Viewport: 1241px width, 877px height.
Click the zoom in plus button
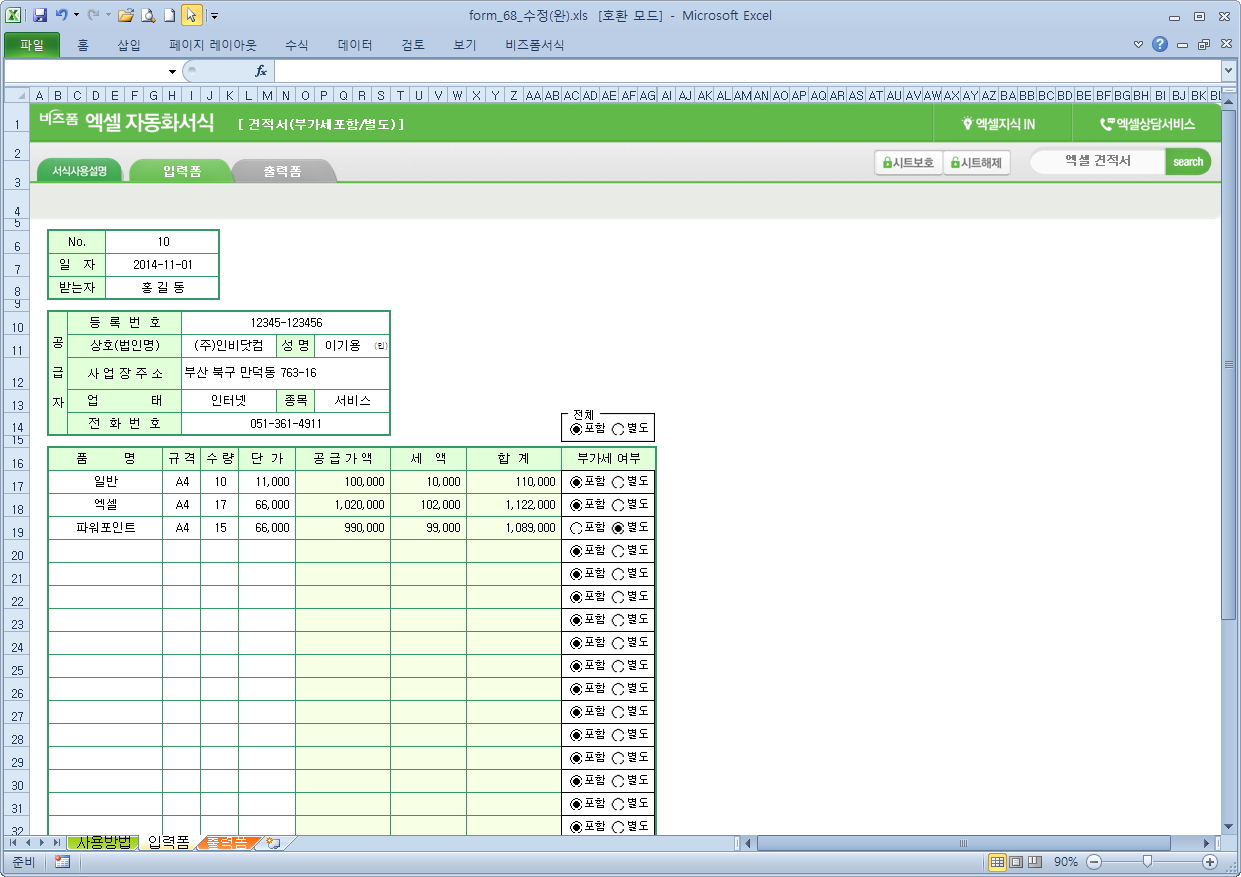coord(1210,862)
